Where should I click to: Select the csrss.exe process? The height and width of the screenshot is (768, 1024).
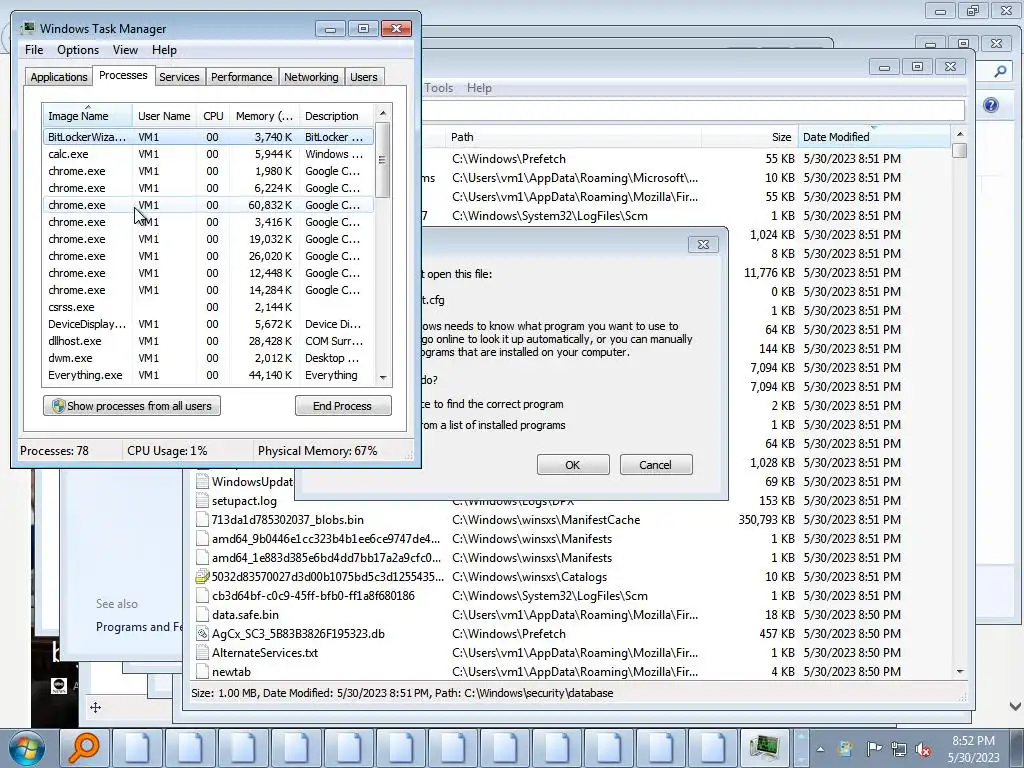pyautogui.click(x=208, y=307)
